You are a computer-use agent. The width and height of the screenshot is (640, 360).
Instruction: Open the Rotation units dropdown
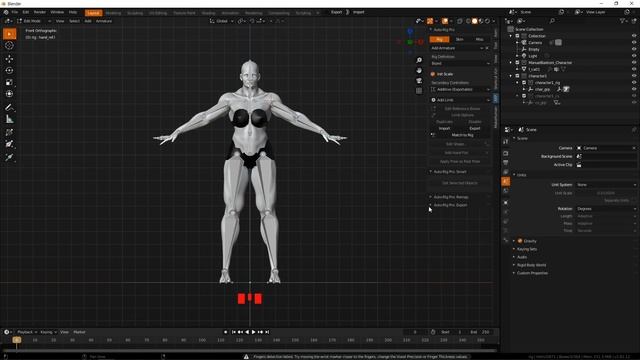[606, 209]
